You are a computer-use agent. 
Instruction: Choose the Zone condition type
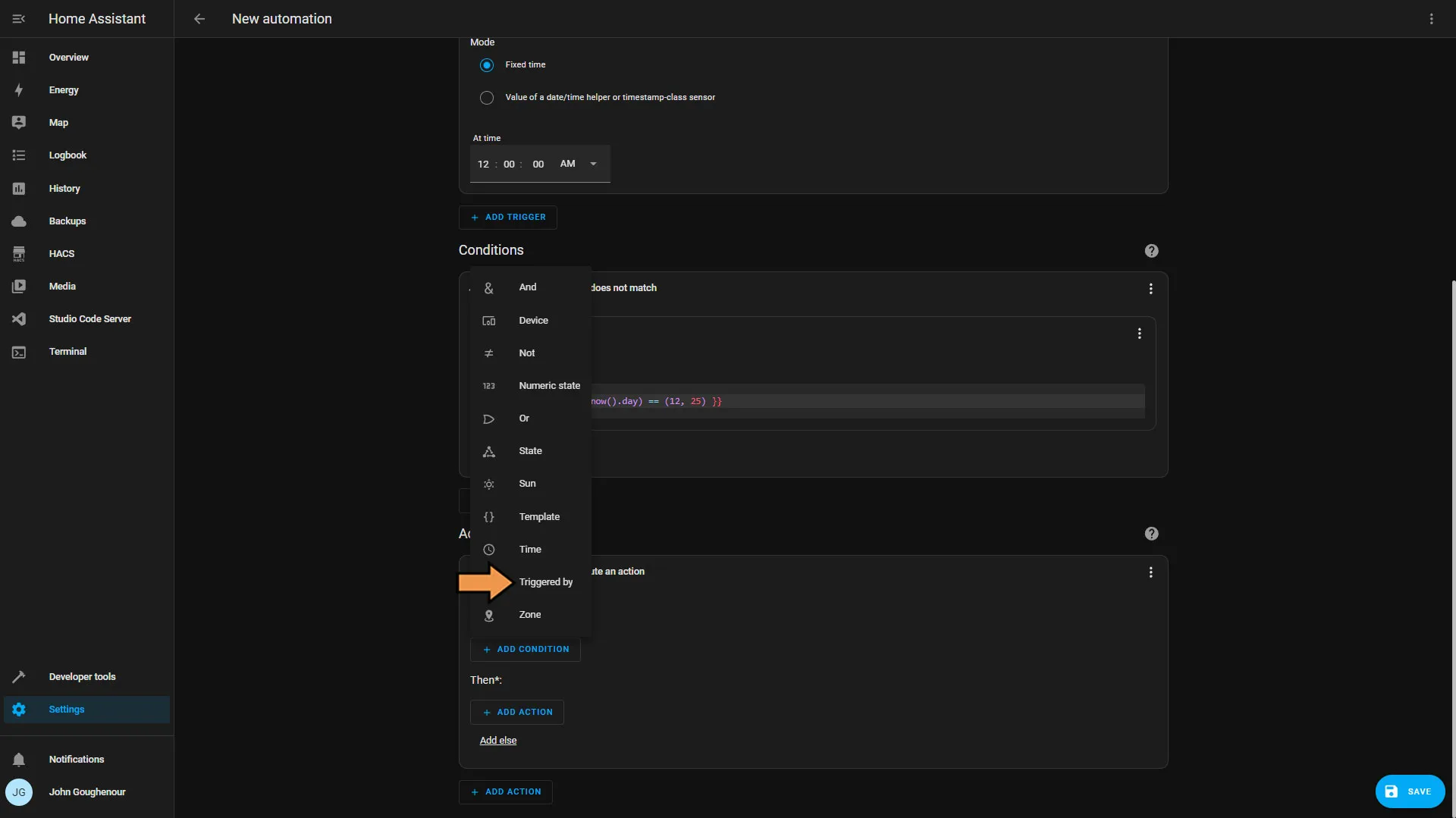pyautogui.click(x=531, y=615)
